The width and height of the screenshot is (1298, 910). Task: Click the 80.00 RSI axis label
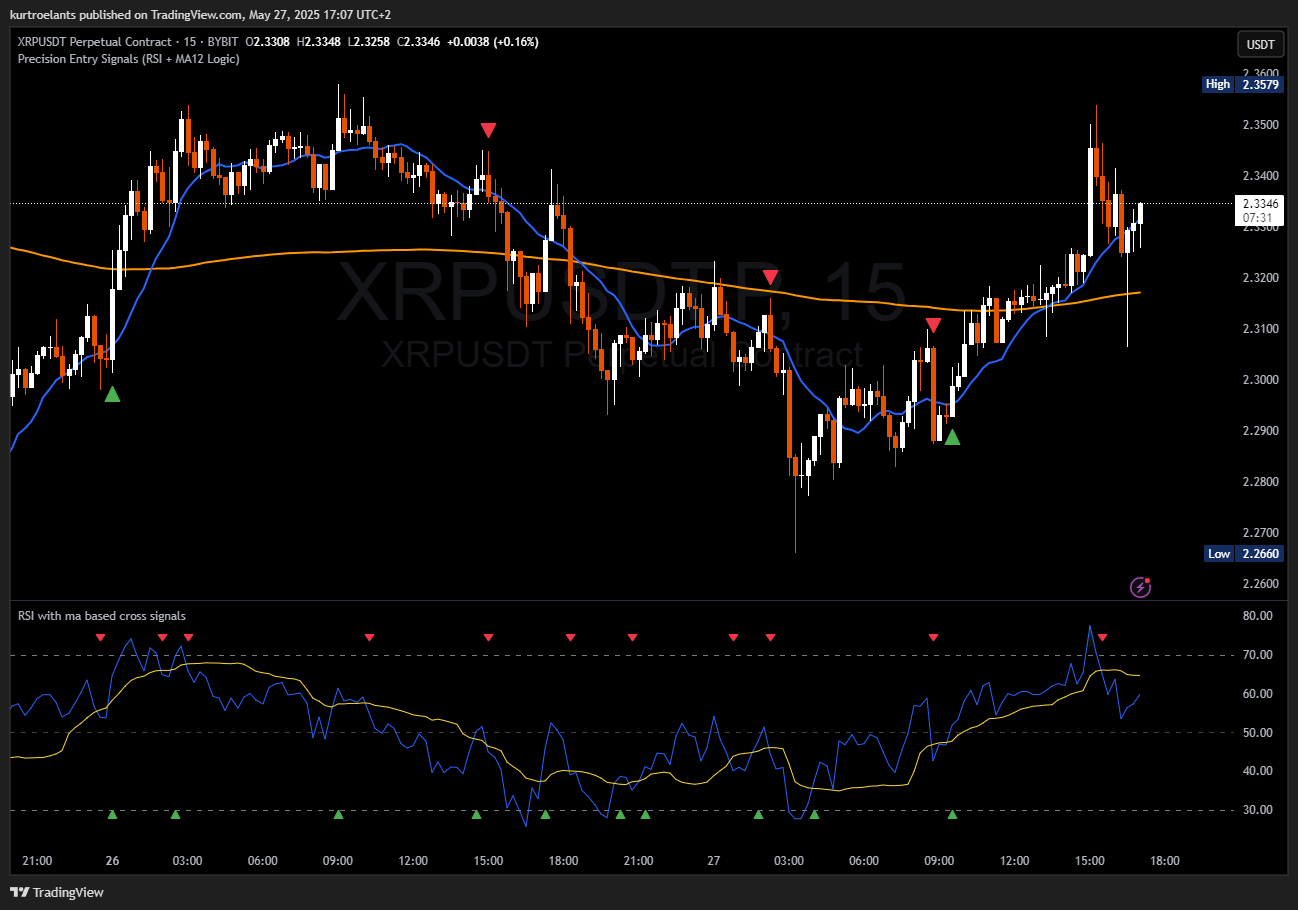(1255, 616)
